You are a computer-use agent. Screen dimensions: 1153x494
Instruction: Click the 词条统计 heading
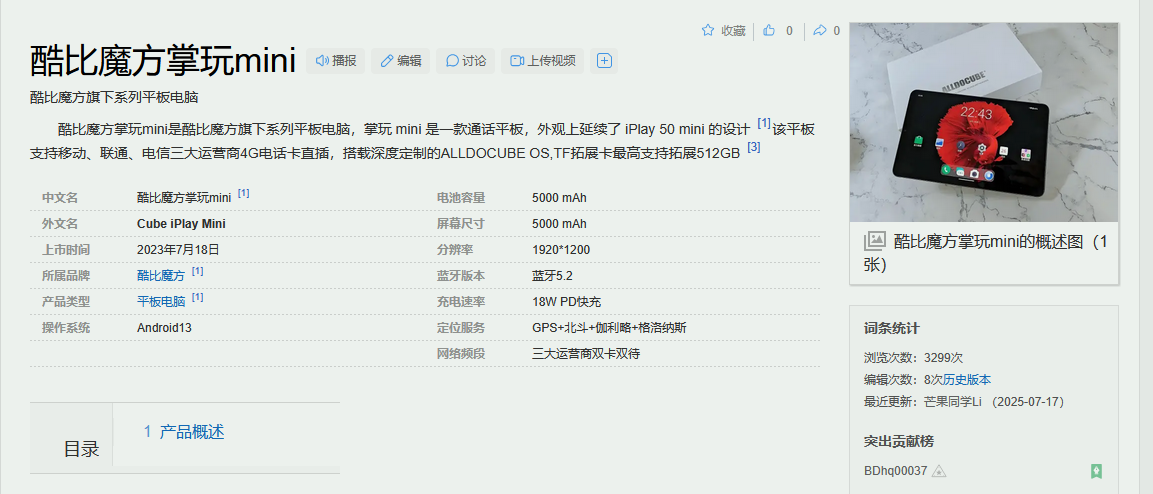point(891,329)
